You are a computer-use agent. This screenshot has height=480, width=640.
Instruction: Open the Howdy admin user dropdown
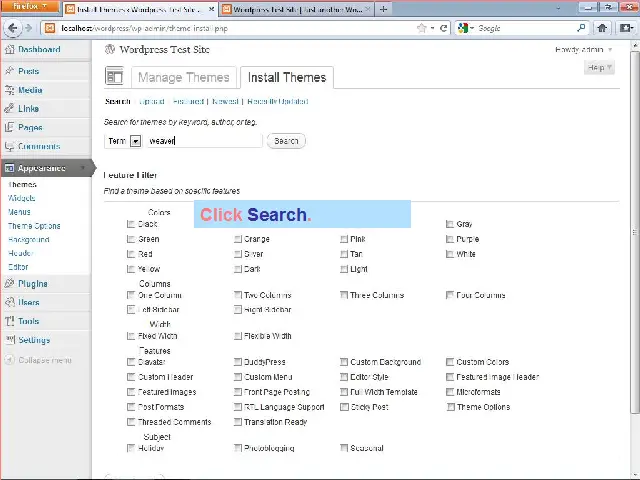tap(584, 50)
